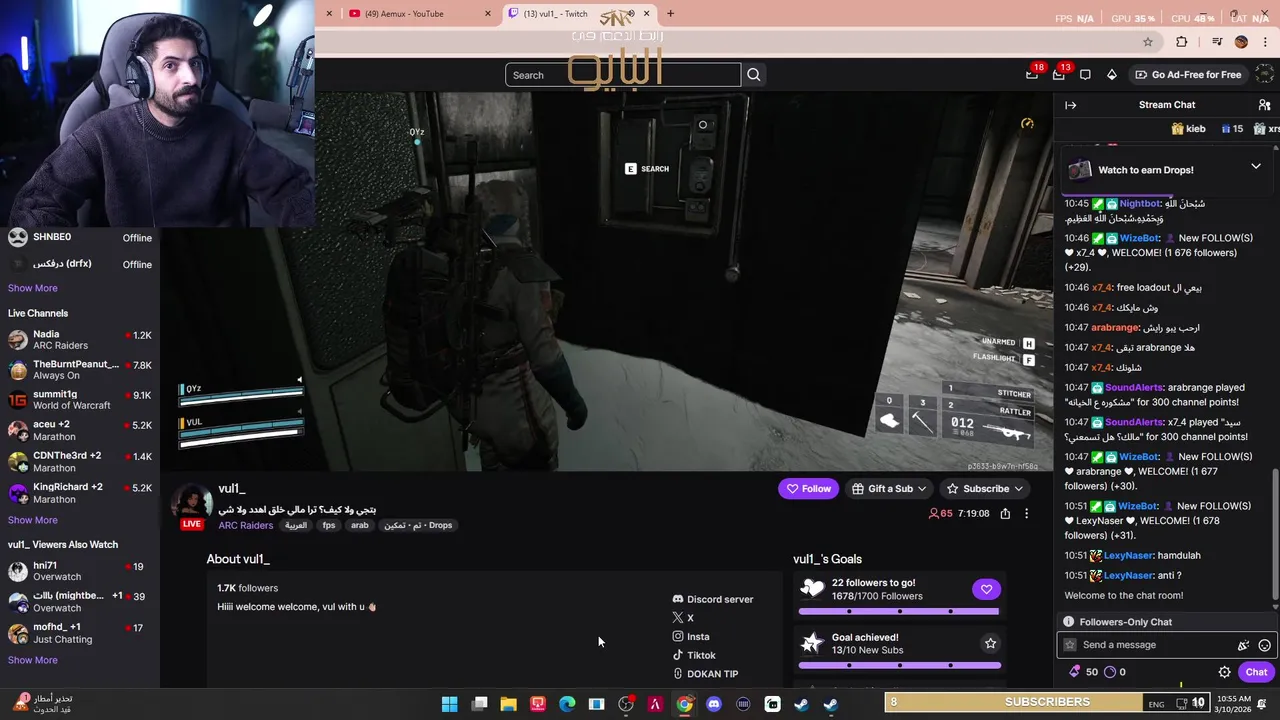
Task: Click the star button on New Subs goal
Action: (x=990, y=643)
